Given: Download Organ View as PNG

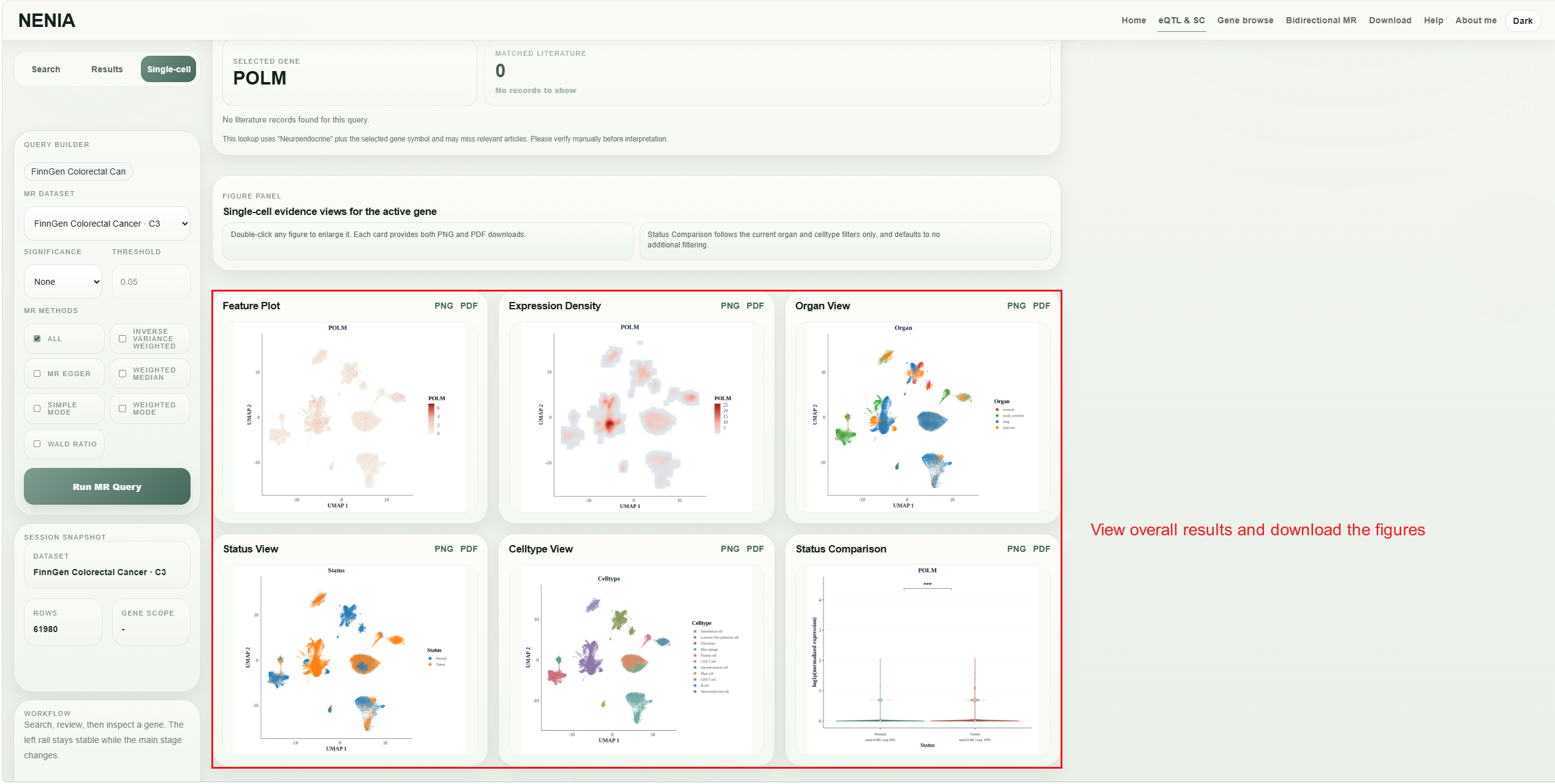Looking at the screenshot, I should (x=1016, y=306).
